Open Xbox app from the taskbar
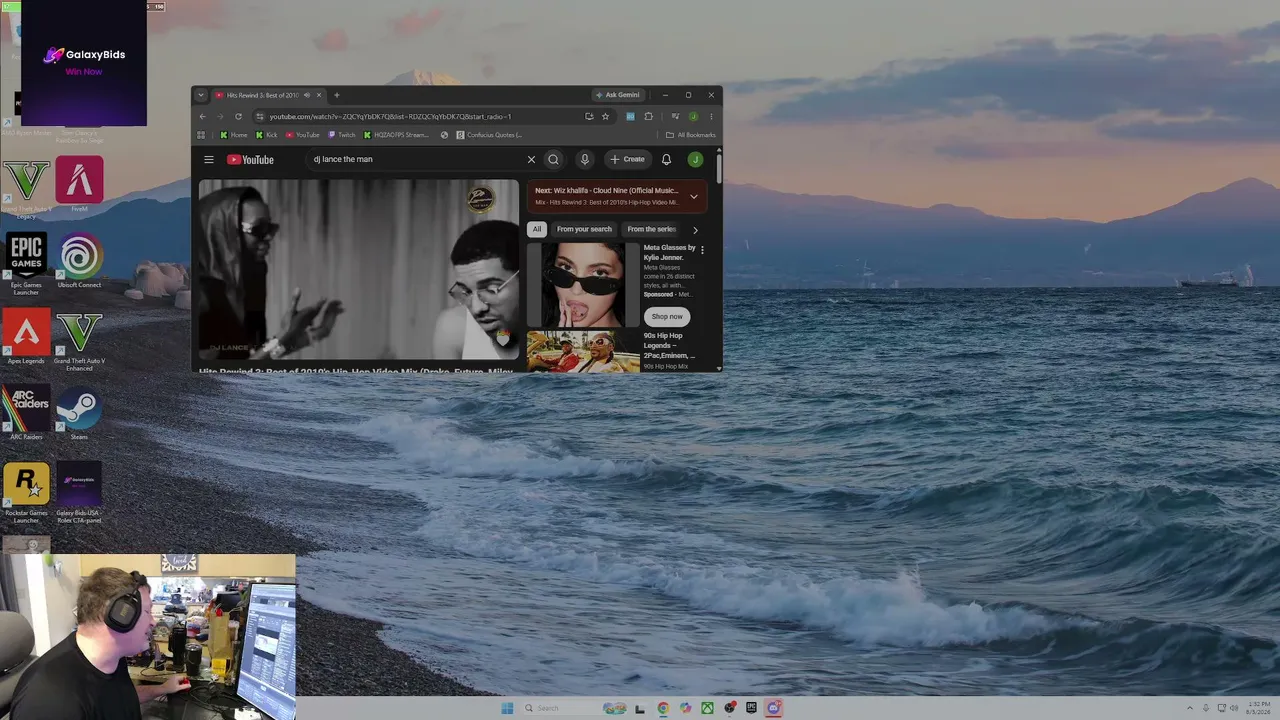 click(707, 708)
